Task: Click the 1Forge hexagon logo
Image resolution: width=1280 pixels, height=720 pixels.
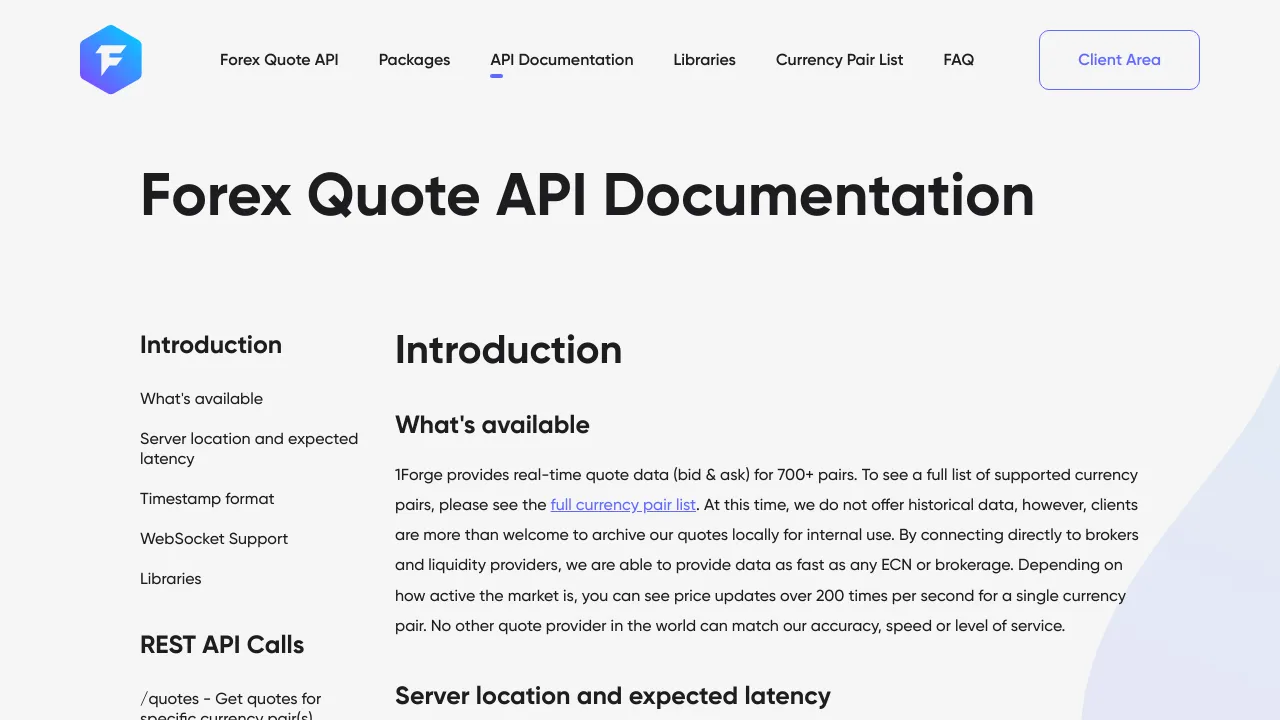Action: coord(111,60)
